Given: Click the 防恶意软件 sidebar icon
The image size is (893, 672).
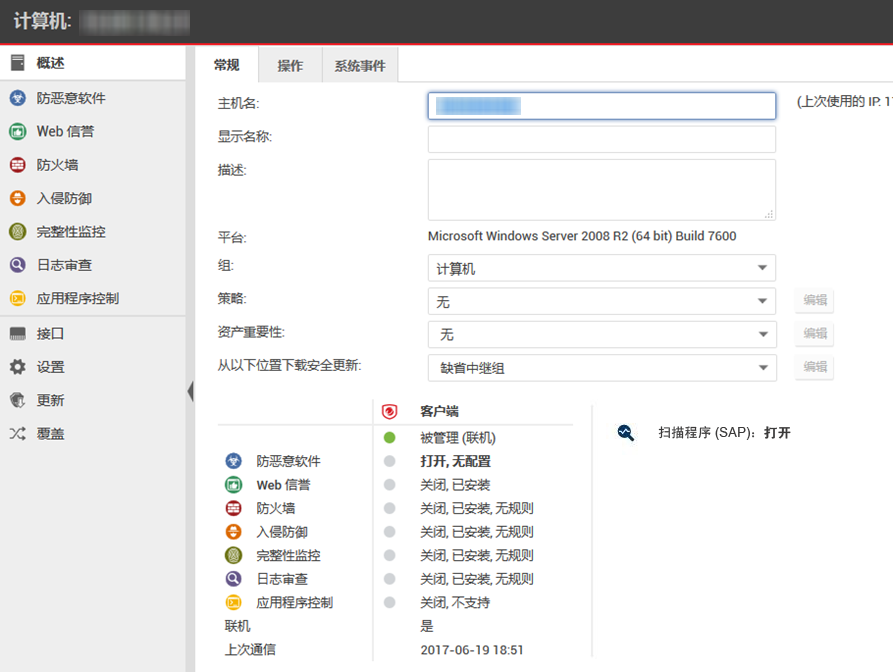Looking at the screenshot, I should click(17, 98).
